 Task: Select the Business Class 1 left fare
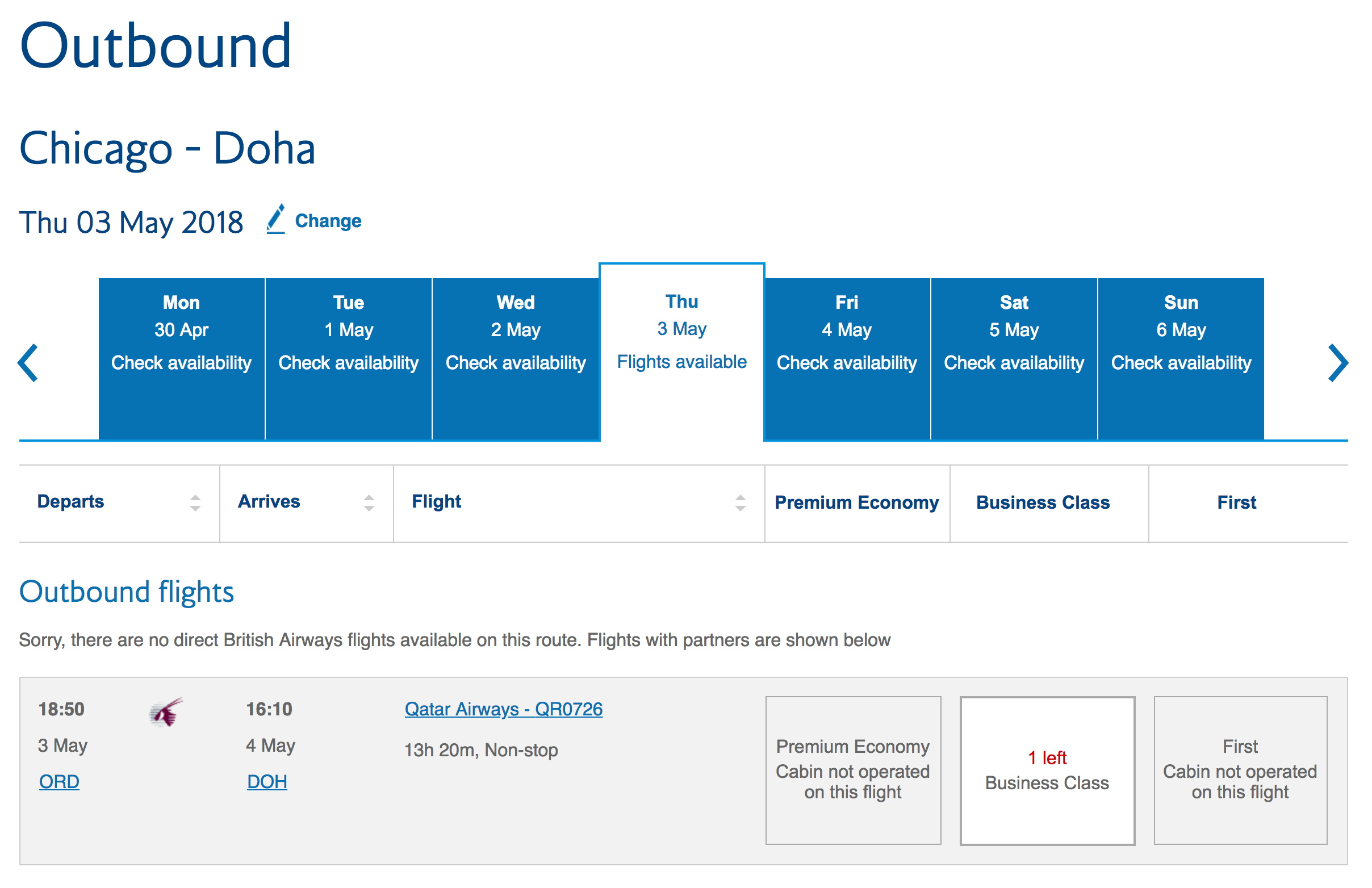point(1047,770)
